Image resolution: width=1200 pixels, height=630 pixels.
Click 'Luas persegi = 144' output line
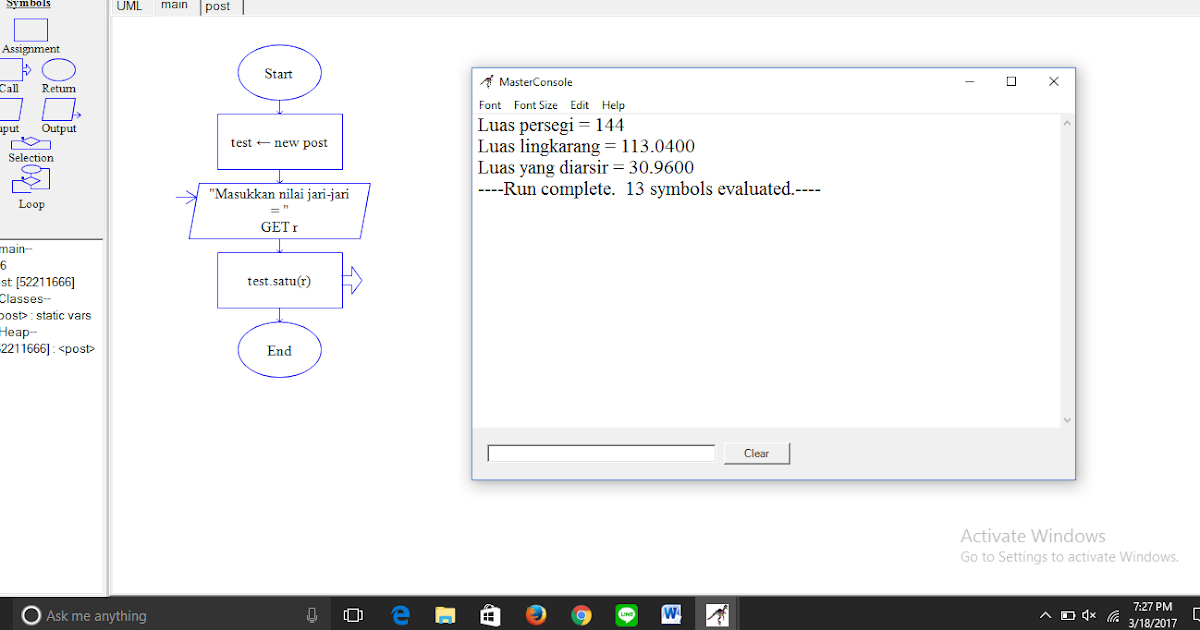coord(551,125)
